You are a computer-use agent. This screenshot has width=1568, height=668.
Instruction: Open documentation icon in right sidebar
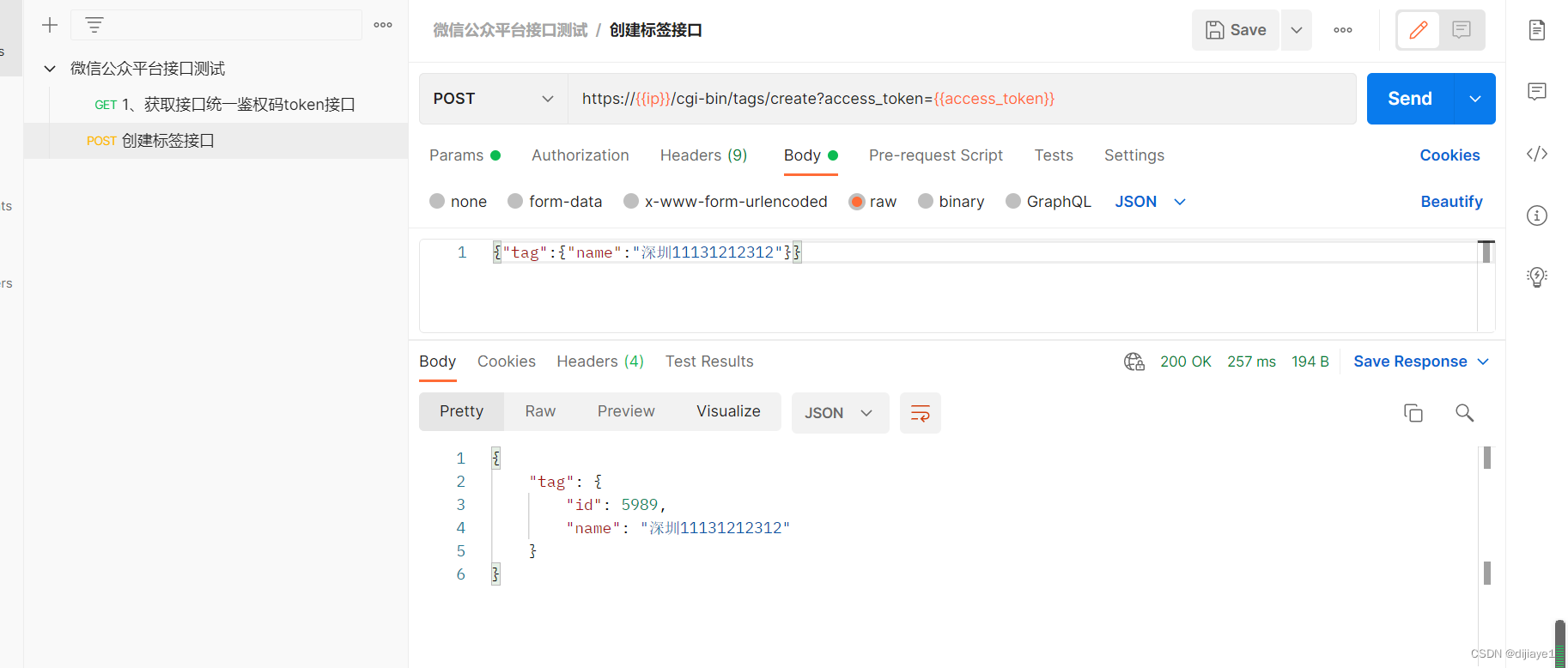(1537, 30)
